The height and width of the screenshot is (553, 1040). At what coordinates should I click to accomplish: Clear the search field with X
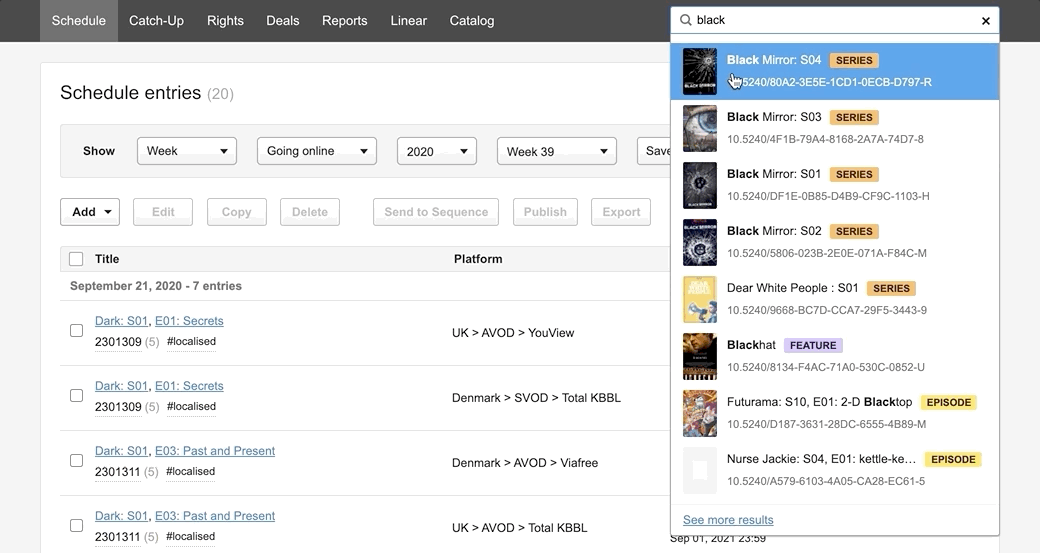(985, 21)
